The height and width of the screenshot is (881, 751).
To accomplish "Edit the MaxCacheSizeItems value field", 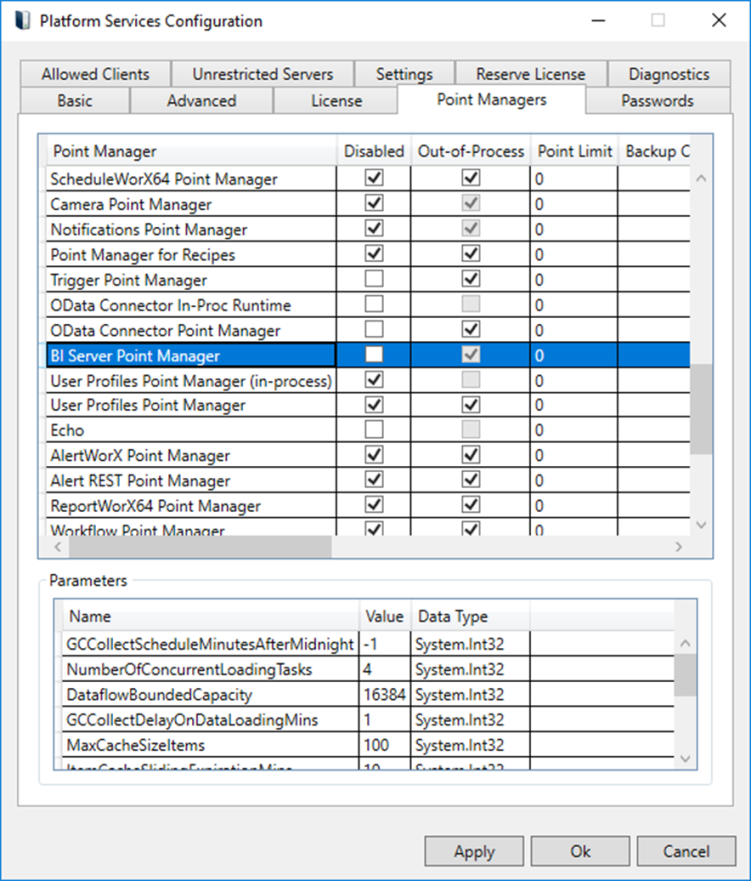I will click(385, 745).
